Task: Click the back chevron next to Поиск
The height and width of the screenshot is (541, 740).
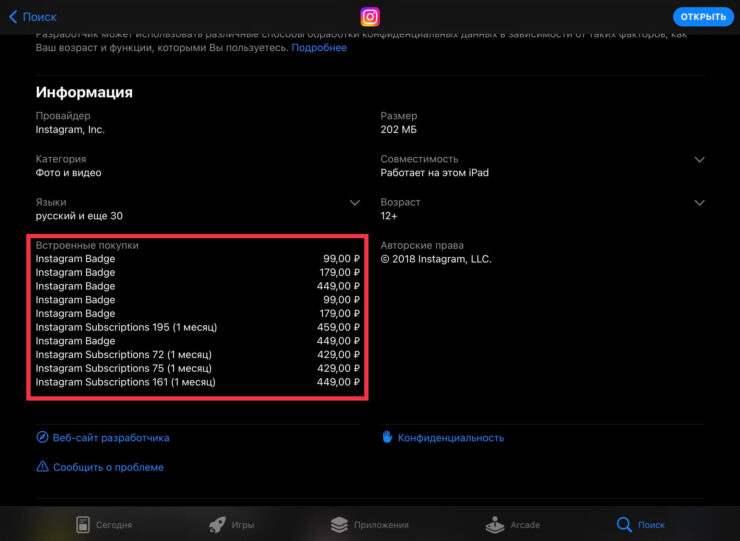Action: click(x=13, y=17)
